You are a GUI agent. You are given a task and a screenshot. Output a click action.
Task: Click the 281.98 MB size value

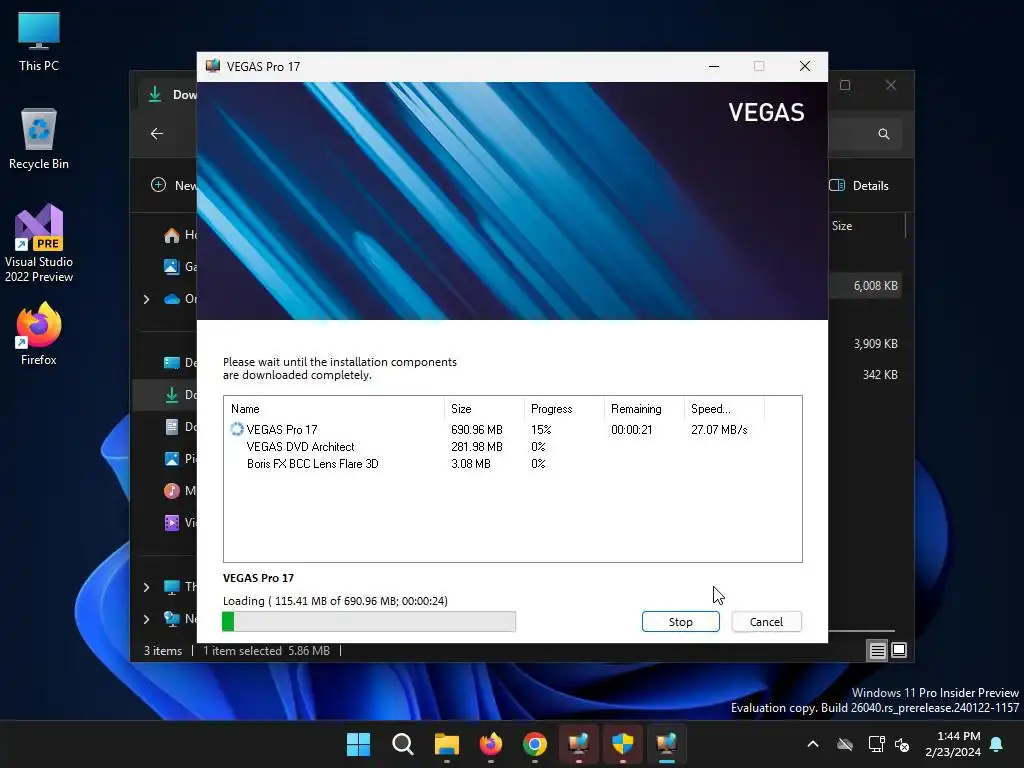(x=477, y=447)
